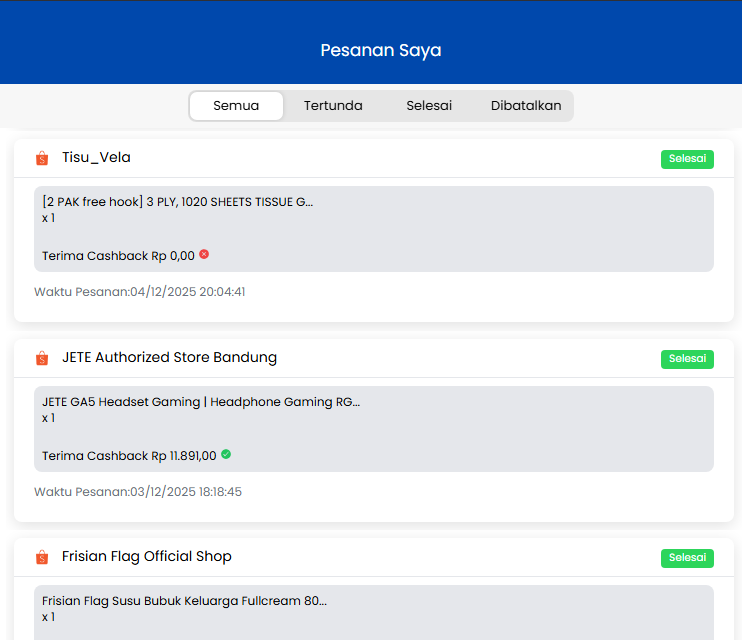Click the Selesai badge on the Tisu_Vela order

(x=687, y=159)
